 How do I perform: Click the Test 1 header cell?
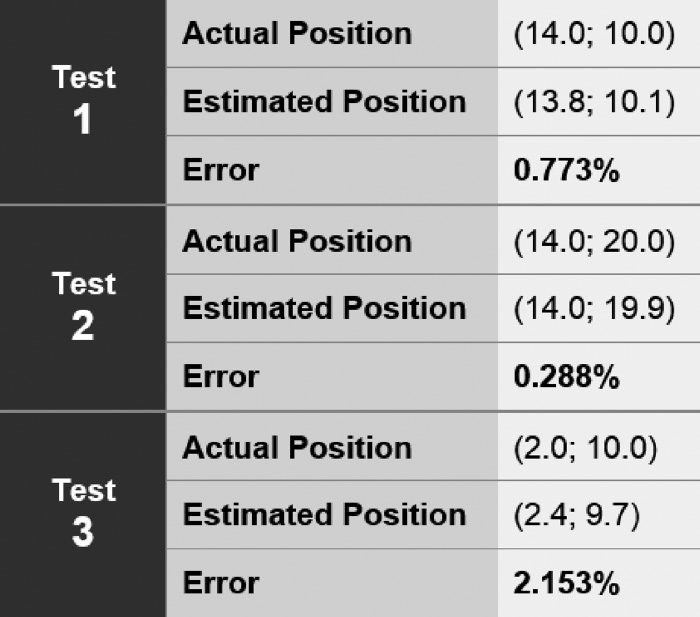(83, 100)
